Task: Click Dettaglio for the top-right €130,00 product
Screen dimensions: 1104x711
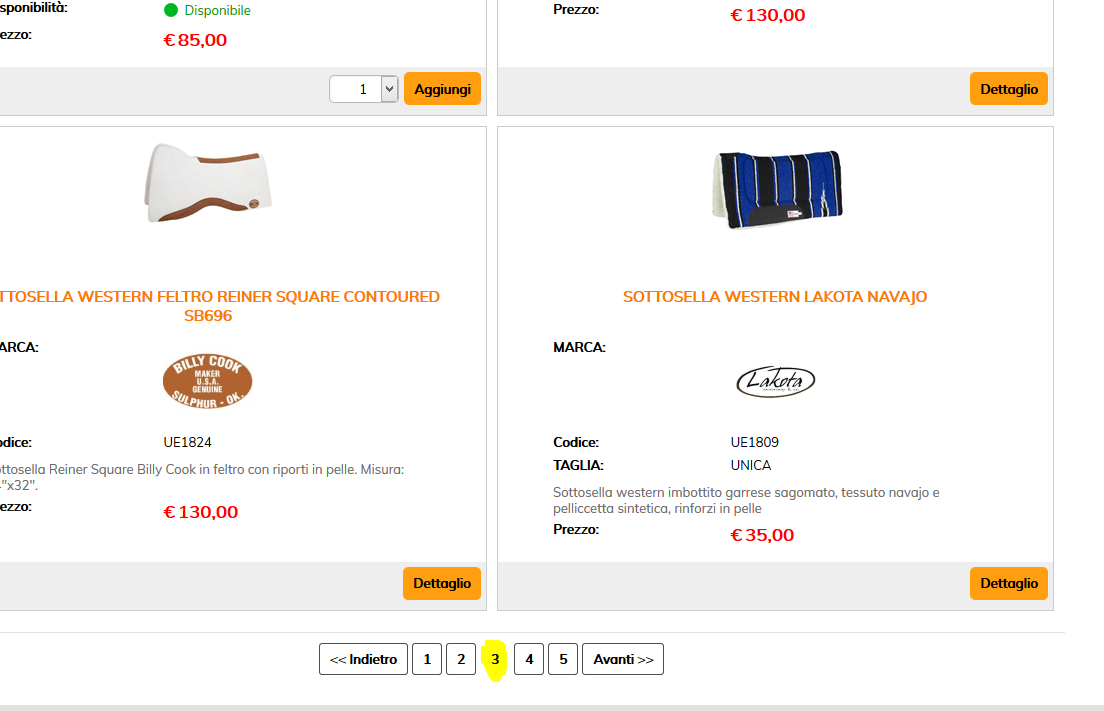Action: coord(1008,89)
